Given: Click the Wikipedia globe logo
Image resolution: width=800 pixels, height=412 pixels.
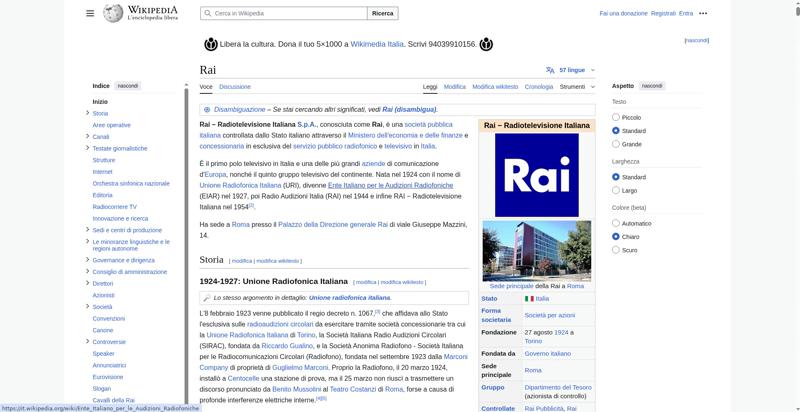Looking at the screenshot, I should (x=113, y=13).
